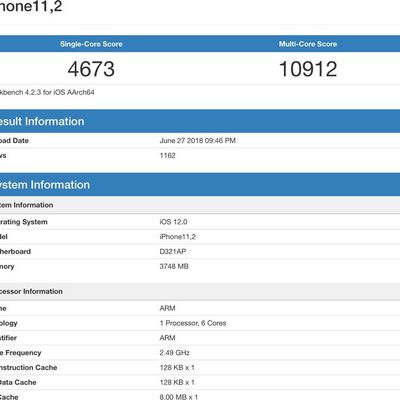Click the motherboard value D321AP
The height and width of the screenshot is (400, 400).
(173, 251)
